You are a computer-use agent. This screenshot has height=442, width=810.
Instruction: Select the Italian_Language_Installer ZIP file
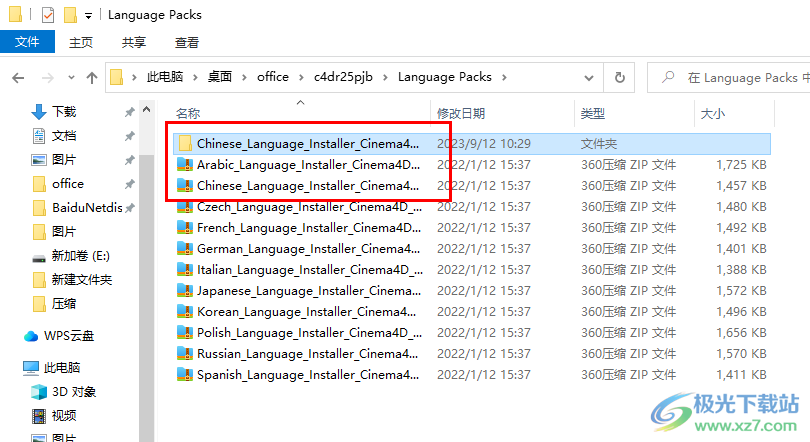472,270
